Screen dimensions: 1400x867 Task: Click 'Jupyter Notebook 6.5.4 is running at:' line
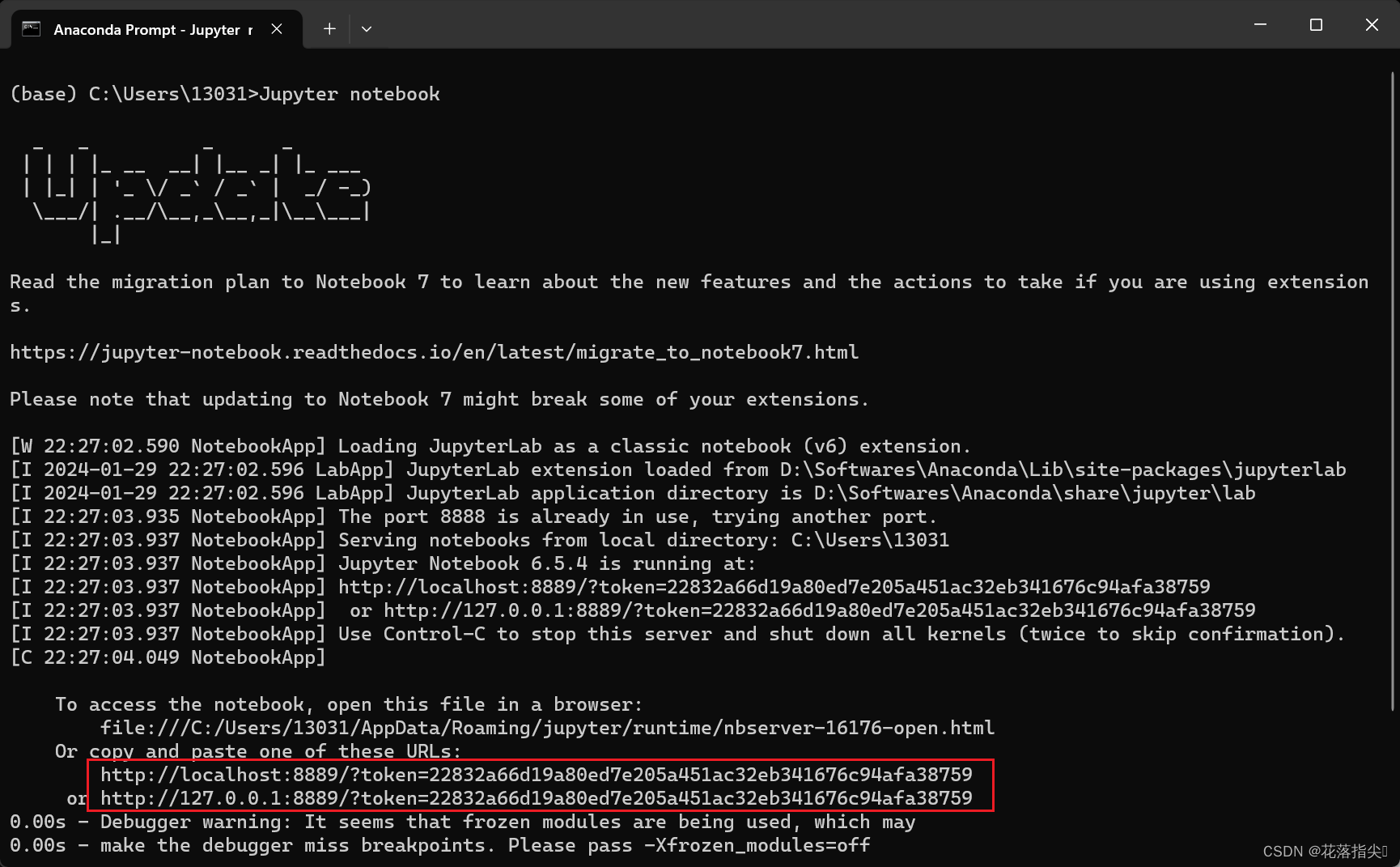pyautogui.click(x=383, y=563)
